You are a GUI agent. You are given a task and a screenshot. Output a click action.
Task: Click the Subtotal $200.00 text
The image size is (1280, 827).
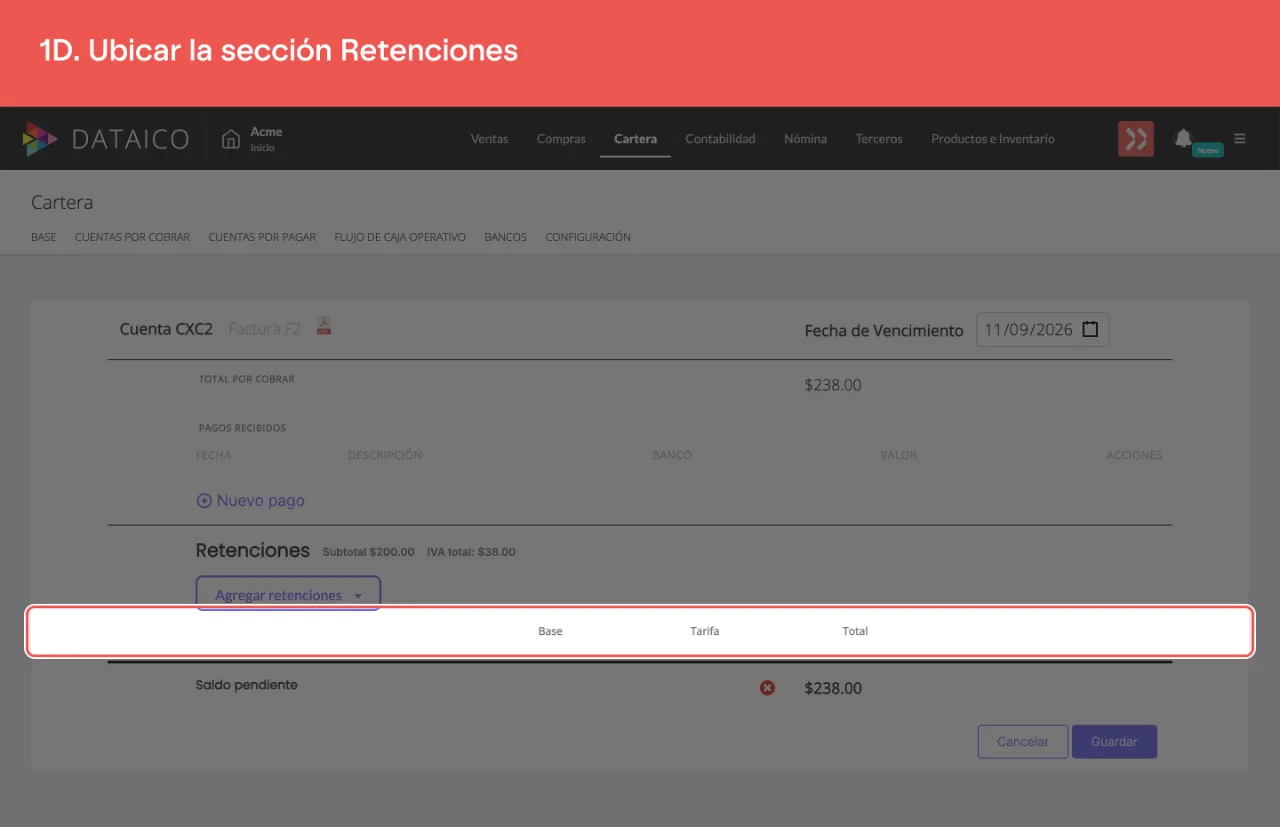(x=368, y=552)
